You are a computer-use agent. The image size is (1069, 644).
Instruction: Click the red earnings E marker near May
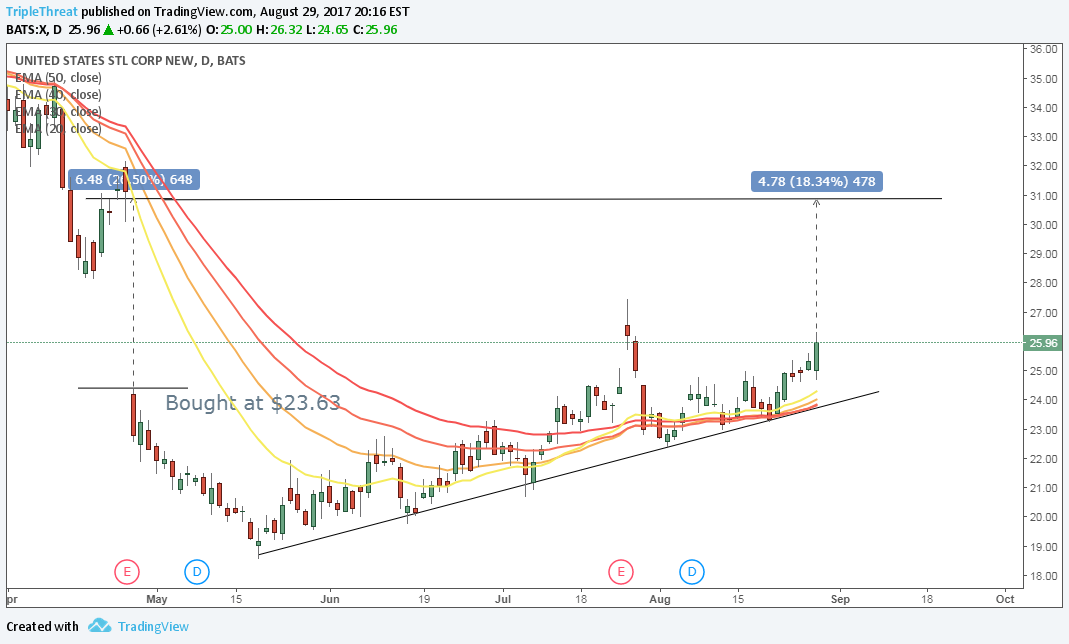[127, 572]
